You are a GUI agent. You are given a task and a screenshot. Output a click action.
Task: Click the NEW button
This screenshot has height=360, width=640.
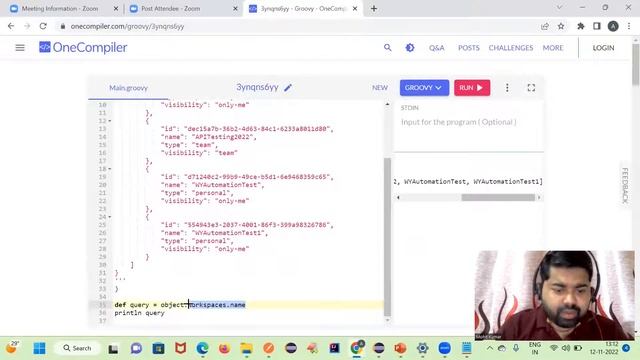380,88
